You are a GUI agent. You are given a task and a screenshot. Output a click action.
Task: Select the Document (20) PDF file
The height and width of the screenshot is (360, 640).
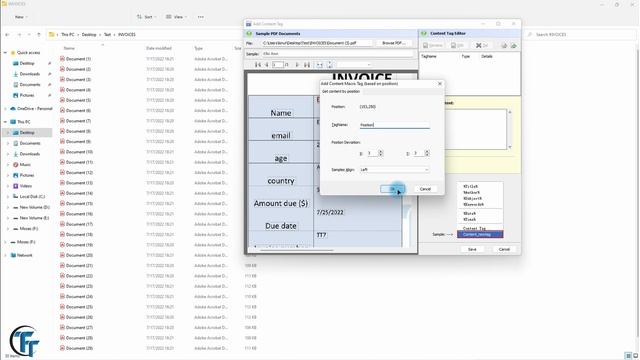[79, 255]
